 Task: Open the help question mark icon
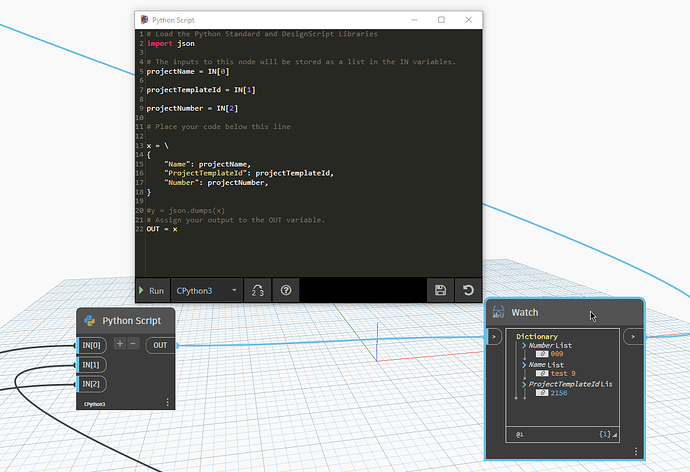[x=286, y=291]
